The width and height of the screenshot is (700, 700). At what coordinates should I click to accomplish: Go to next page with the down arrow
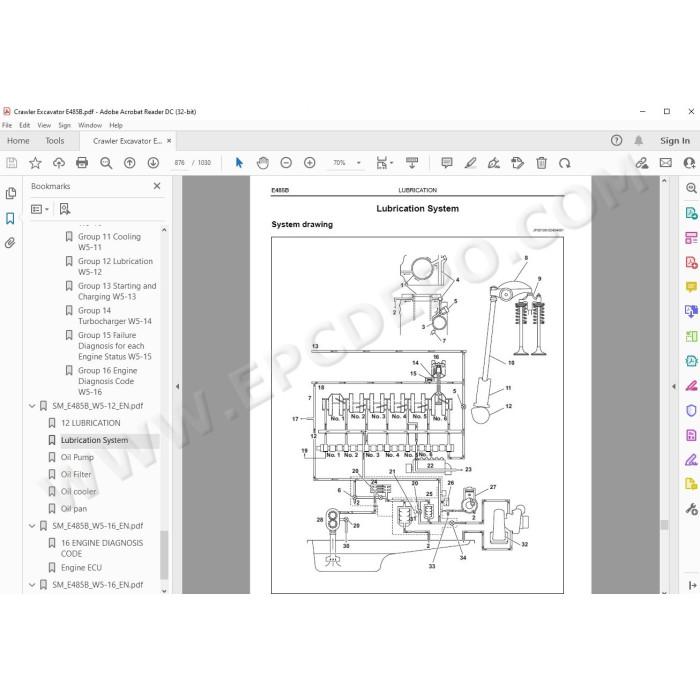[x=153, y=163]
